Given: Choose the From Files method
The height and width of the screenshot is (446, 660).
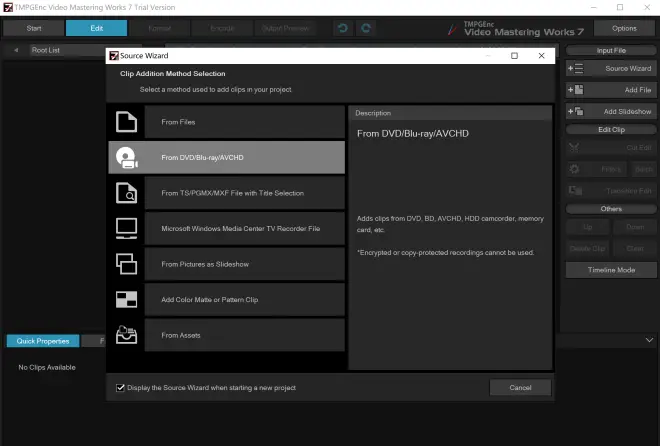Looking at the screenshot, I should [245, 122].
